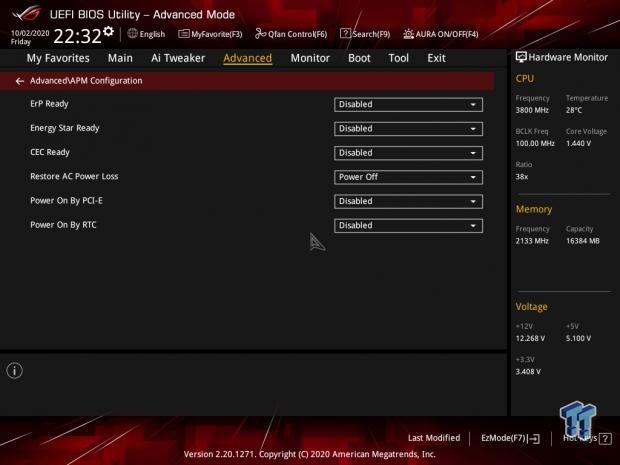
Task: Open Hot Keys question mark icon
Action: coord(605,439)
